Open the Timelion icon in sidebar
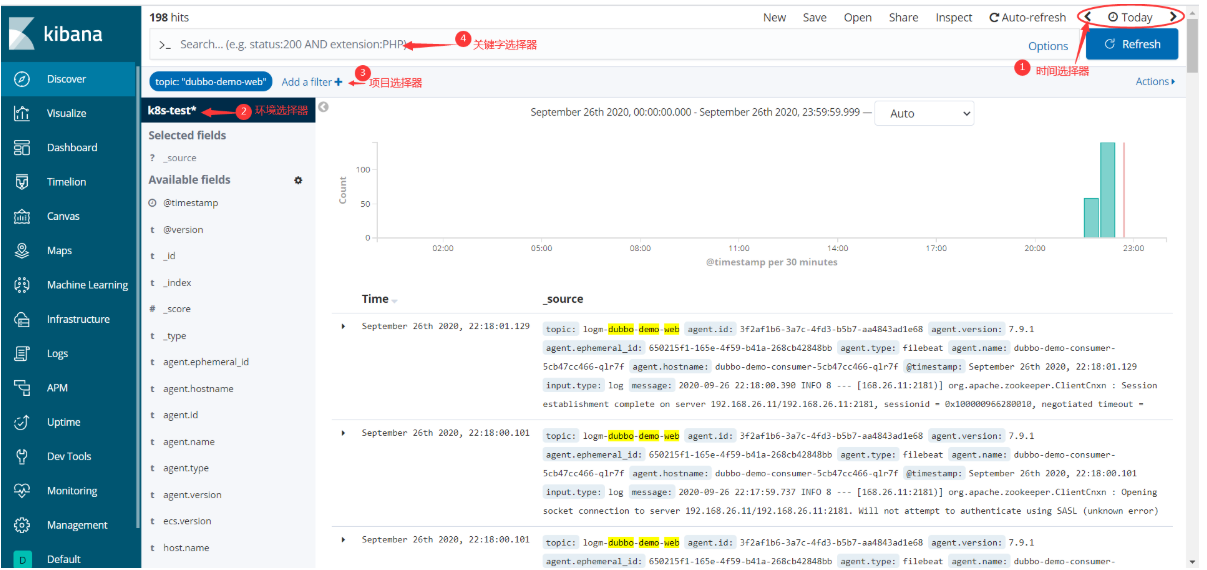The height and width of the screenshot is (570, 1207). tap(22, 182)
